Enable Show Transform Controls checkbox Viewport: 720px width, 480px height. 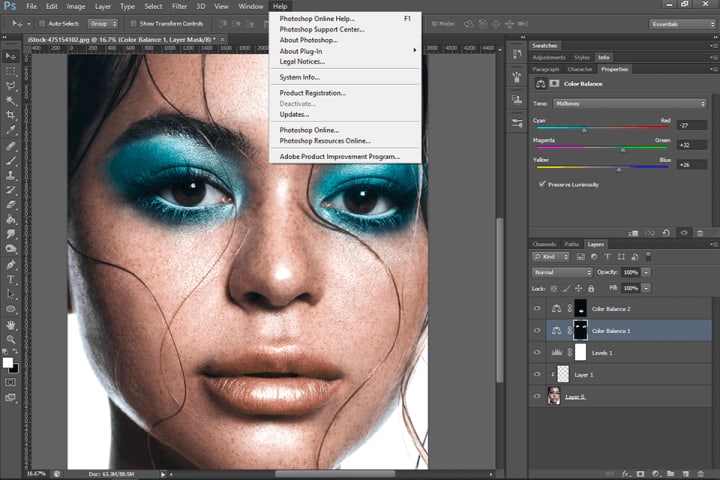(133, 23)
